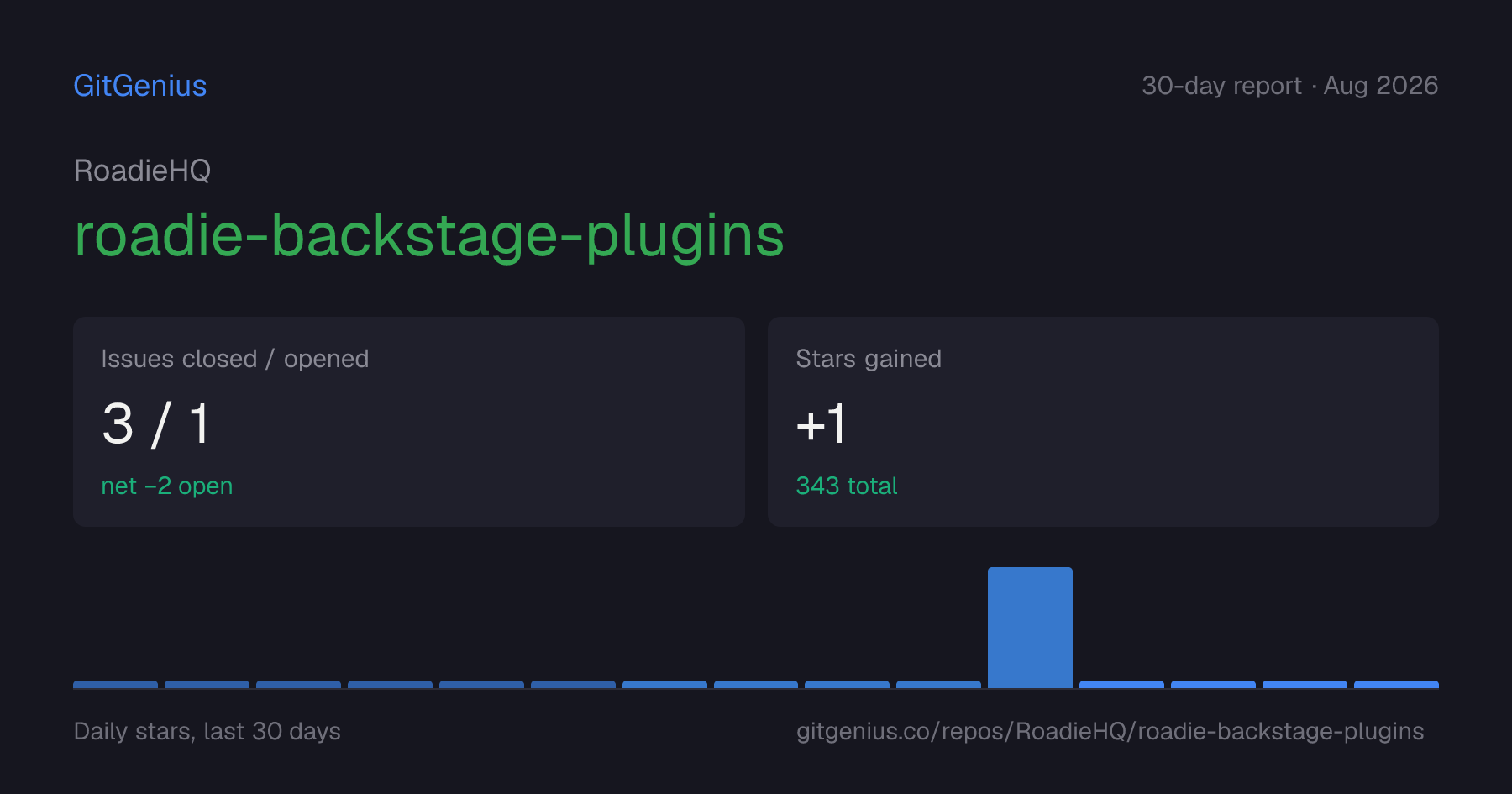Open the GitGenius brand link
This screenshot has width=1512, height=794.
tap(140, 86)
